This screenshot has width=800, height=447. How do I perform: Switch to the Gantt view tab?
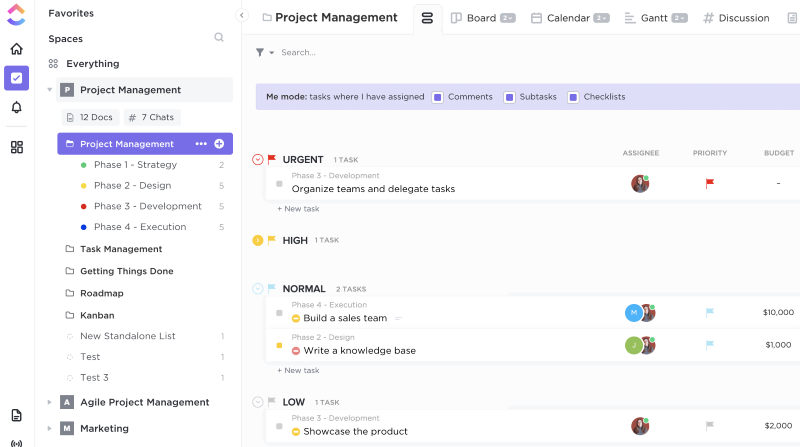(654, 18)
